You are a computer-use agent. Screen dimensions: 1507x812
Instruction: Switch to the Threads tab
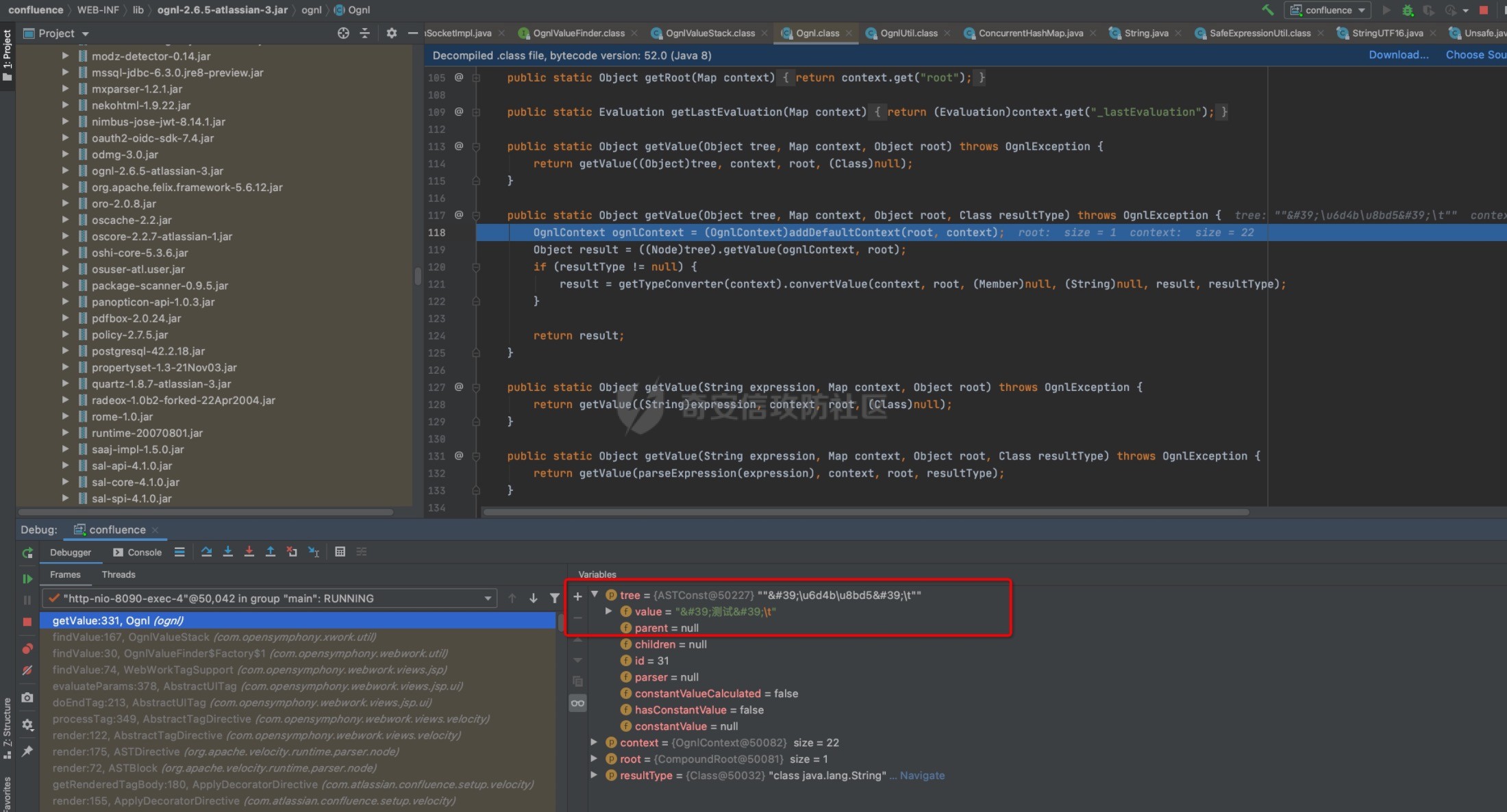click(119, 574)
